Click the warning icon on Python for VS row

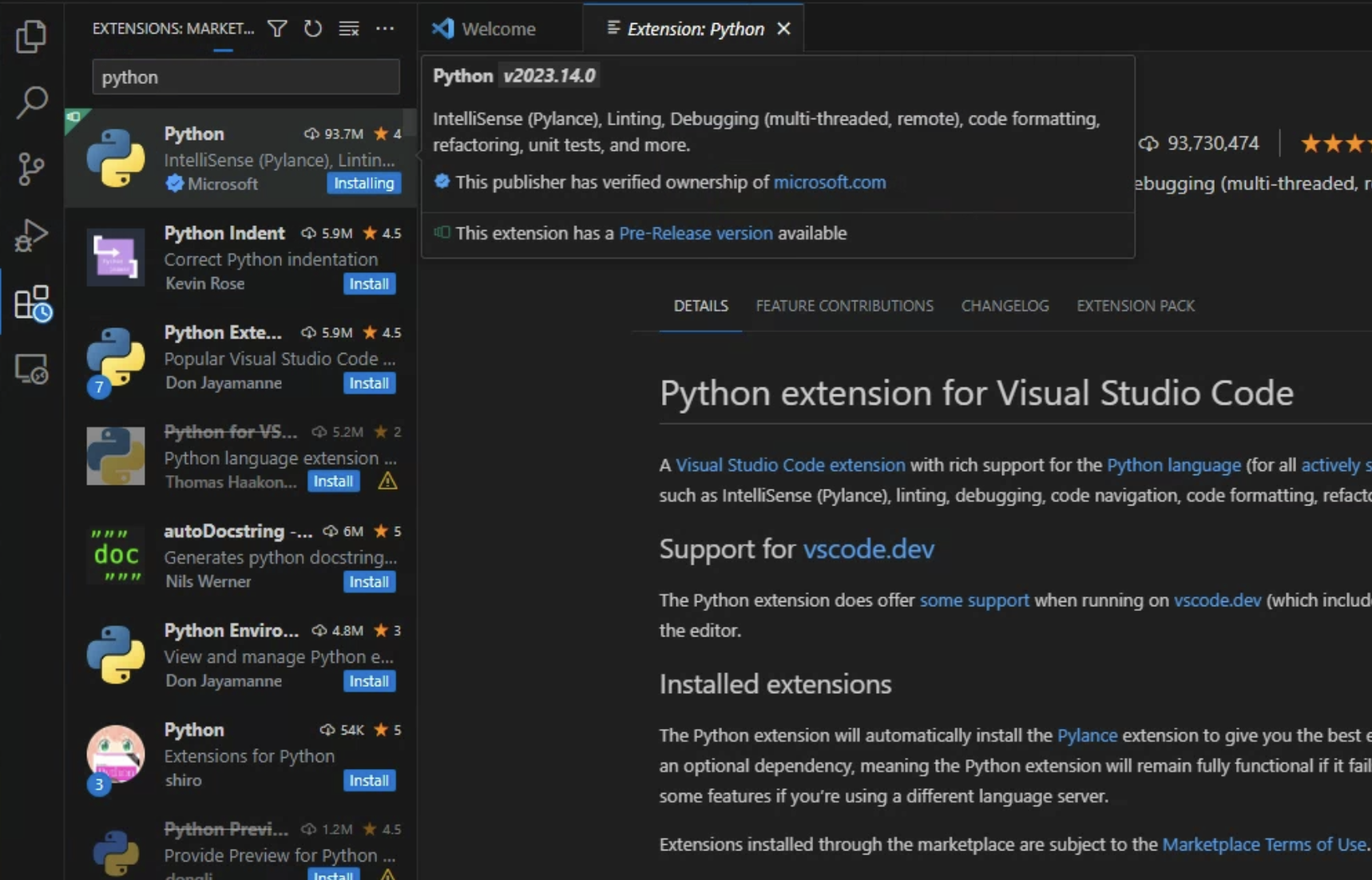tap(387, 481)
